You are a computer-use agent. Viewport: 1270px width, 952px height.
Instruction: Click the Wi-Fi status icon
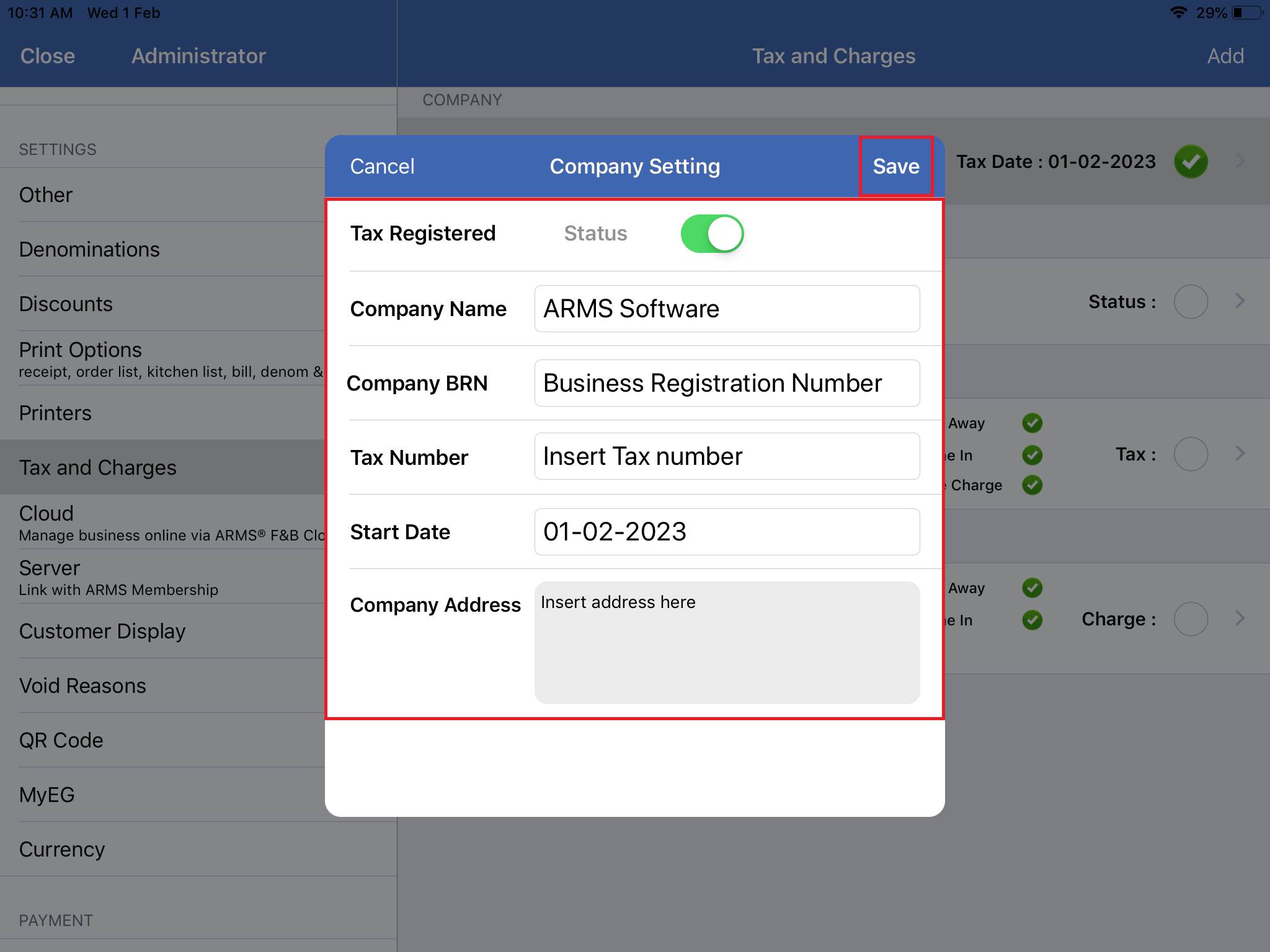click(x=1178, y=12)
